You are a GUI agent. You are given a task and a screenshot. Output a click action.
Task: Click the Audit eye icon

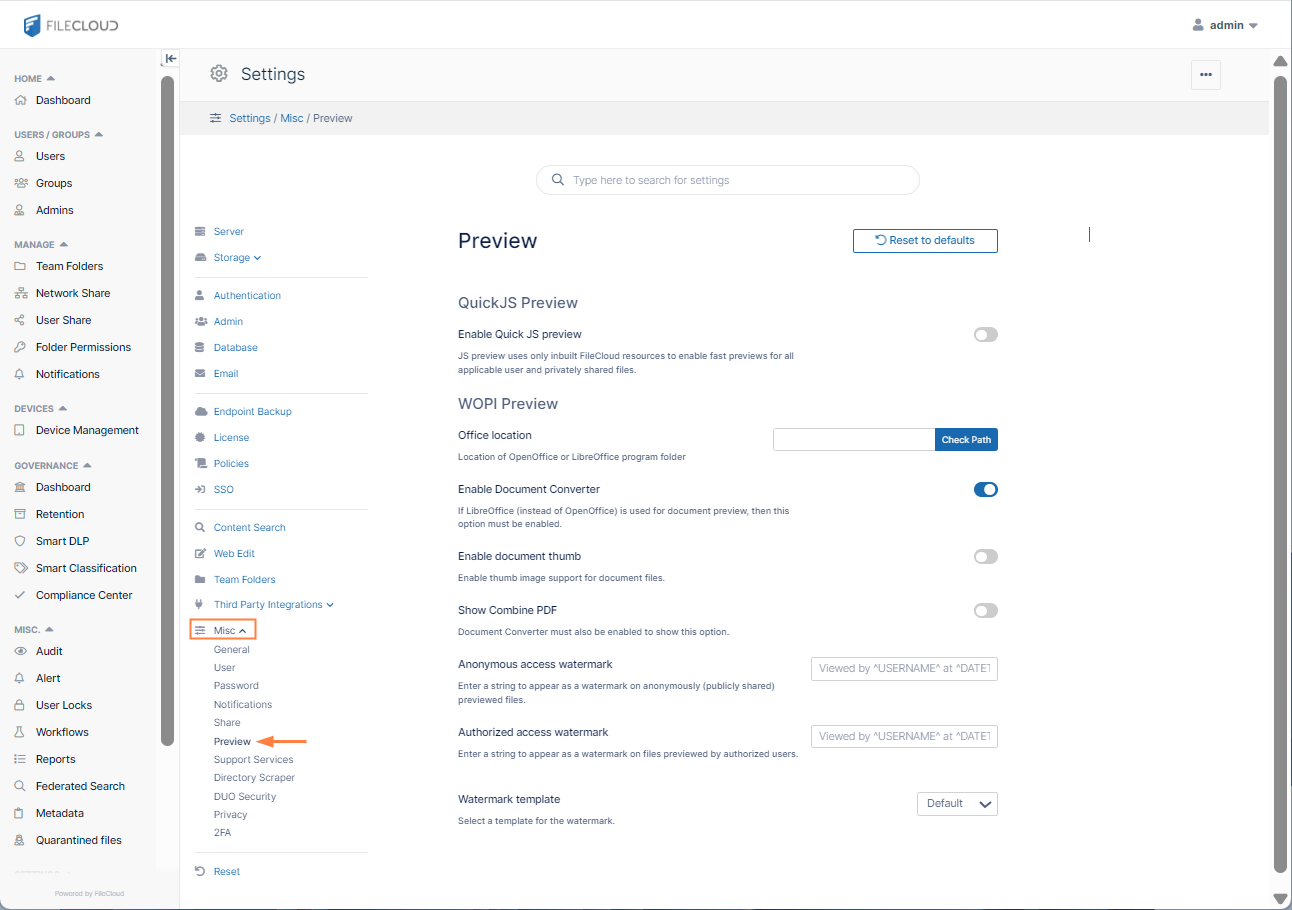[x=20, y=651]
